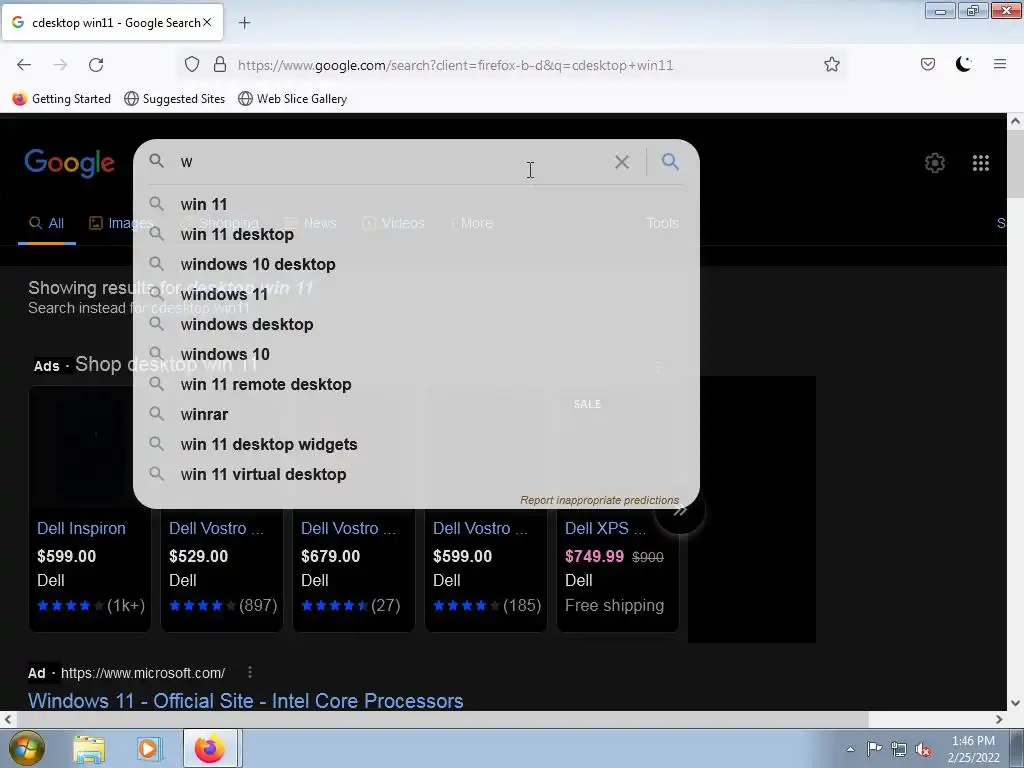Screen dimensions: 1024x768
Task: Click the horizontal scrollbar right arrow
Action: point(999,719)
